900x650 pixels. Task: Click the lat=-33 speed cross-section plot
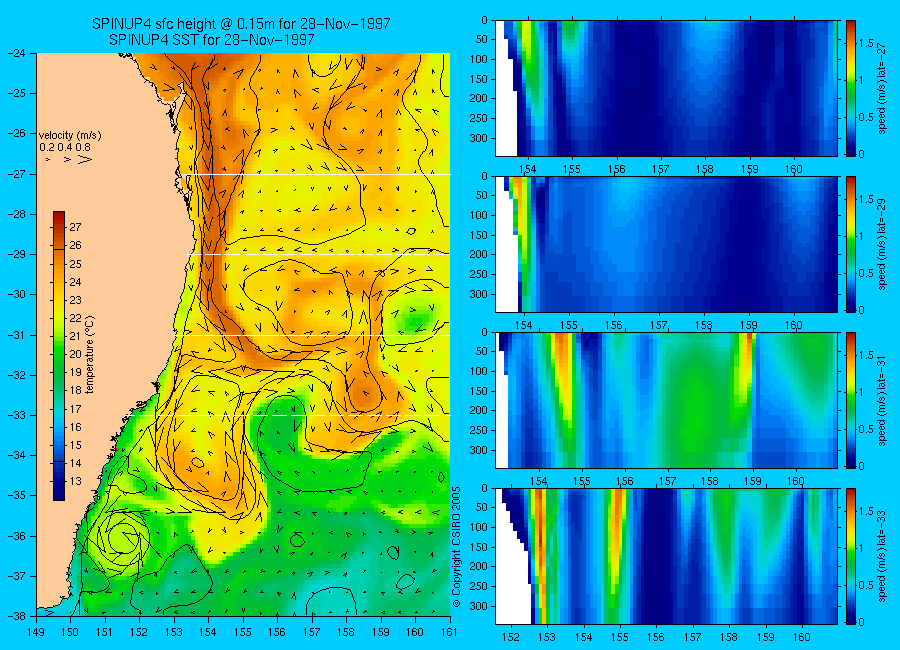click(x=666, y=556)
